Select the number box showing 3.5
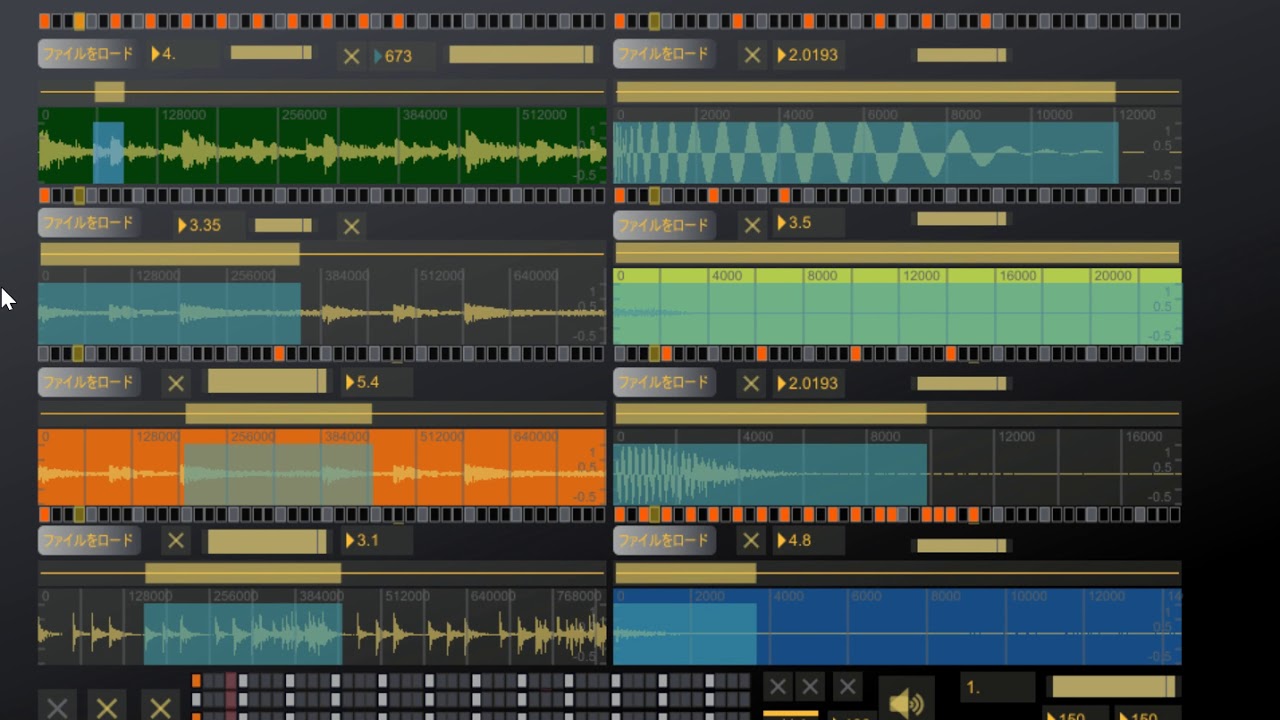The width and height of the screenshot is (1280, 720). click(809, 223)
